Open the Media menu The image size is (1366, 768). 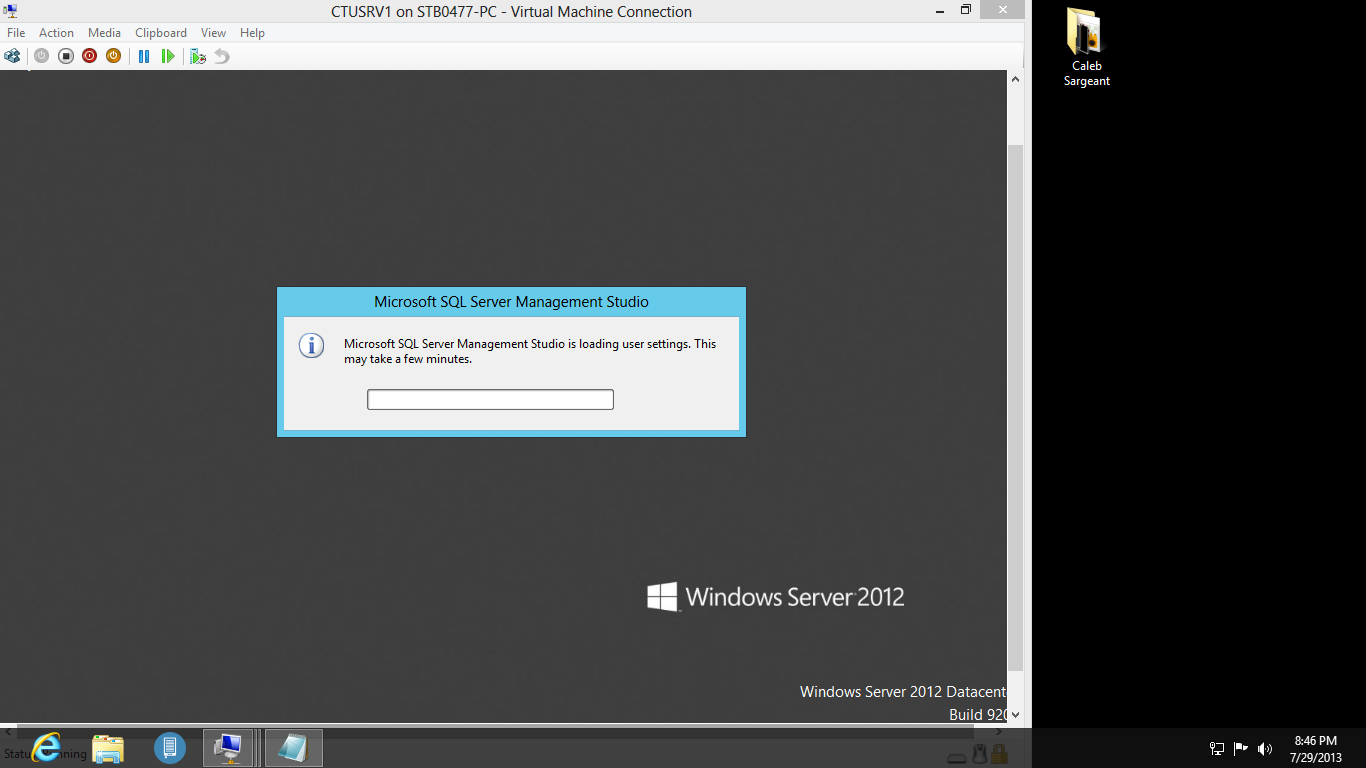click(x=104, y=33)
